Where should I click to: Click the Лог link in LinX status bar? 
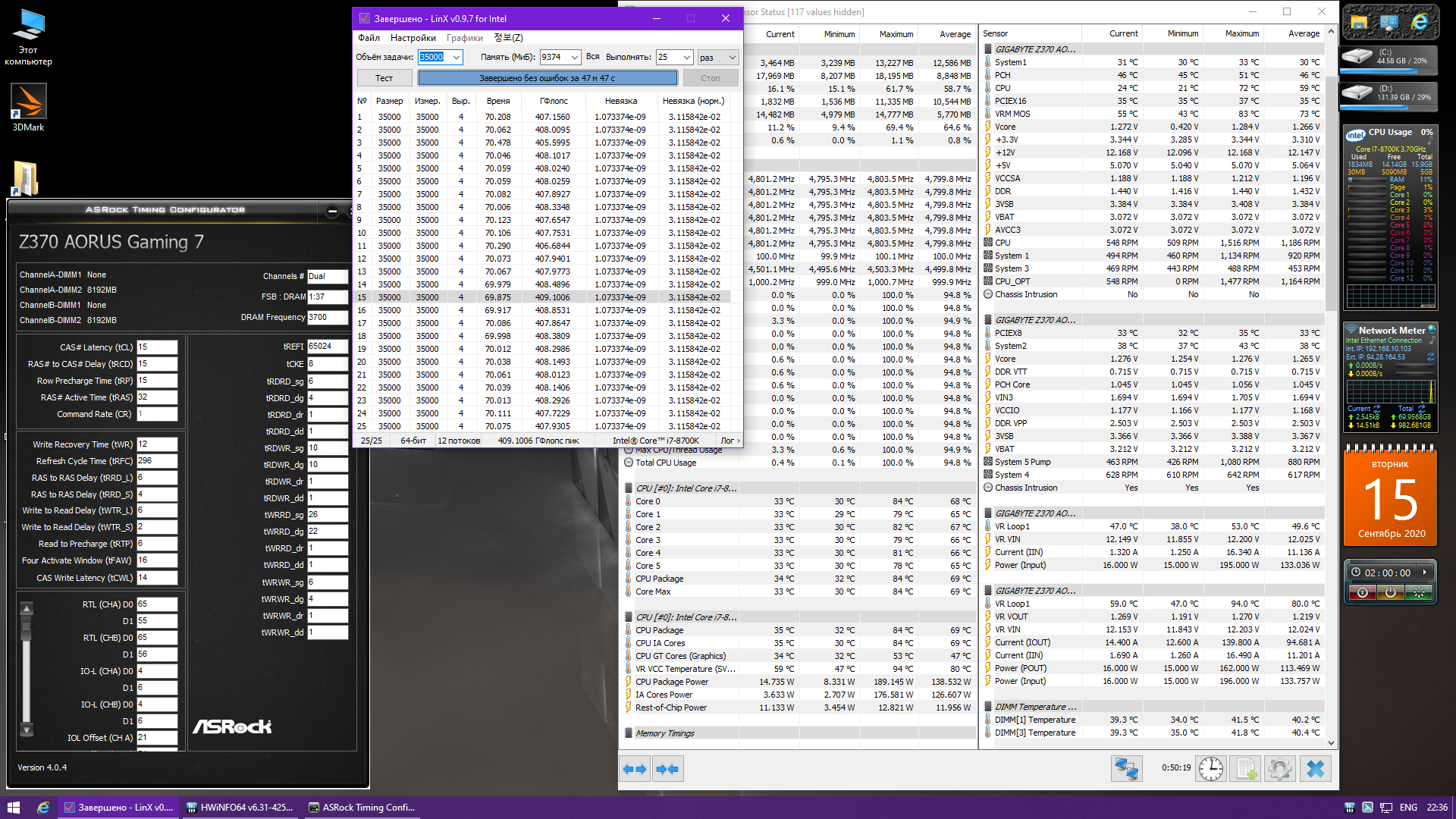pyautogui.click(x=730, y=441)
